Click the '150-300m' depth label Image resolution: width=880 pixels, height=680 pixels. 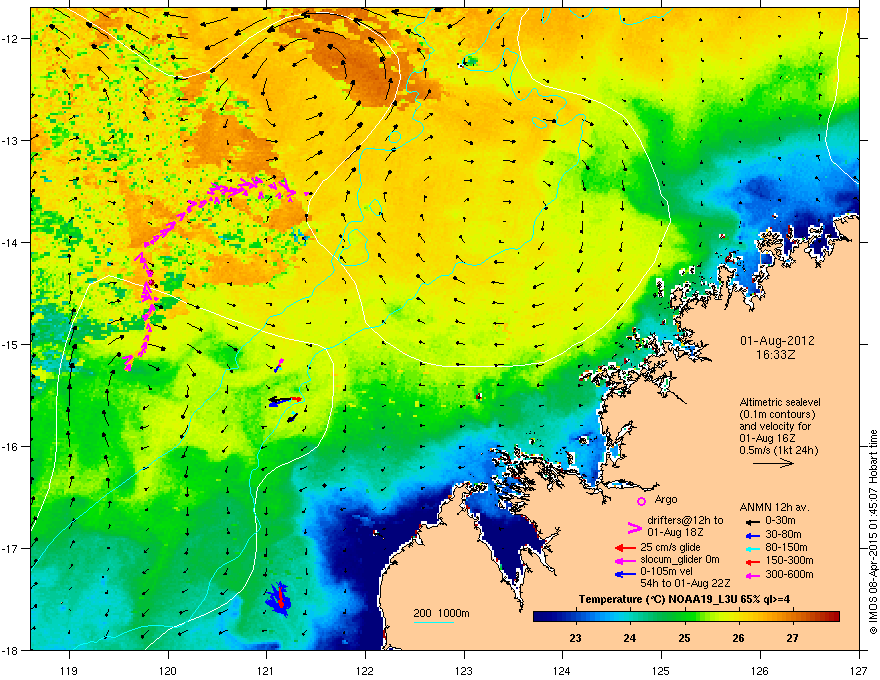tap(790, 560)
